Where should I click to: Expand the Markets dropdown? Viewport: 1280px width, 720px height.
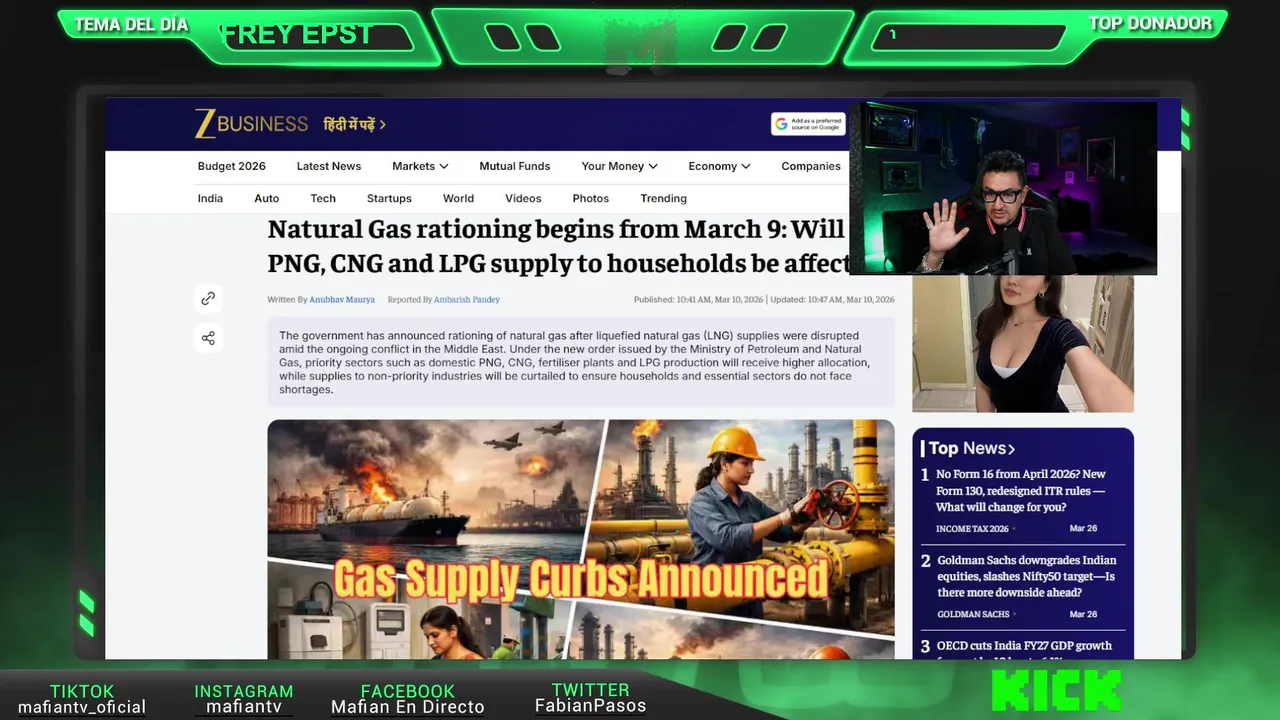[x=420, y=166]
